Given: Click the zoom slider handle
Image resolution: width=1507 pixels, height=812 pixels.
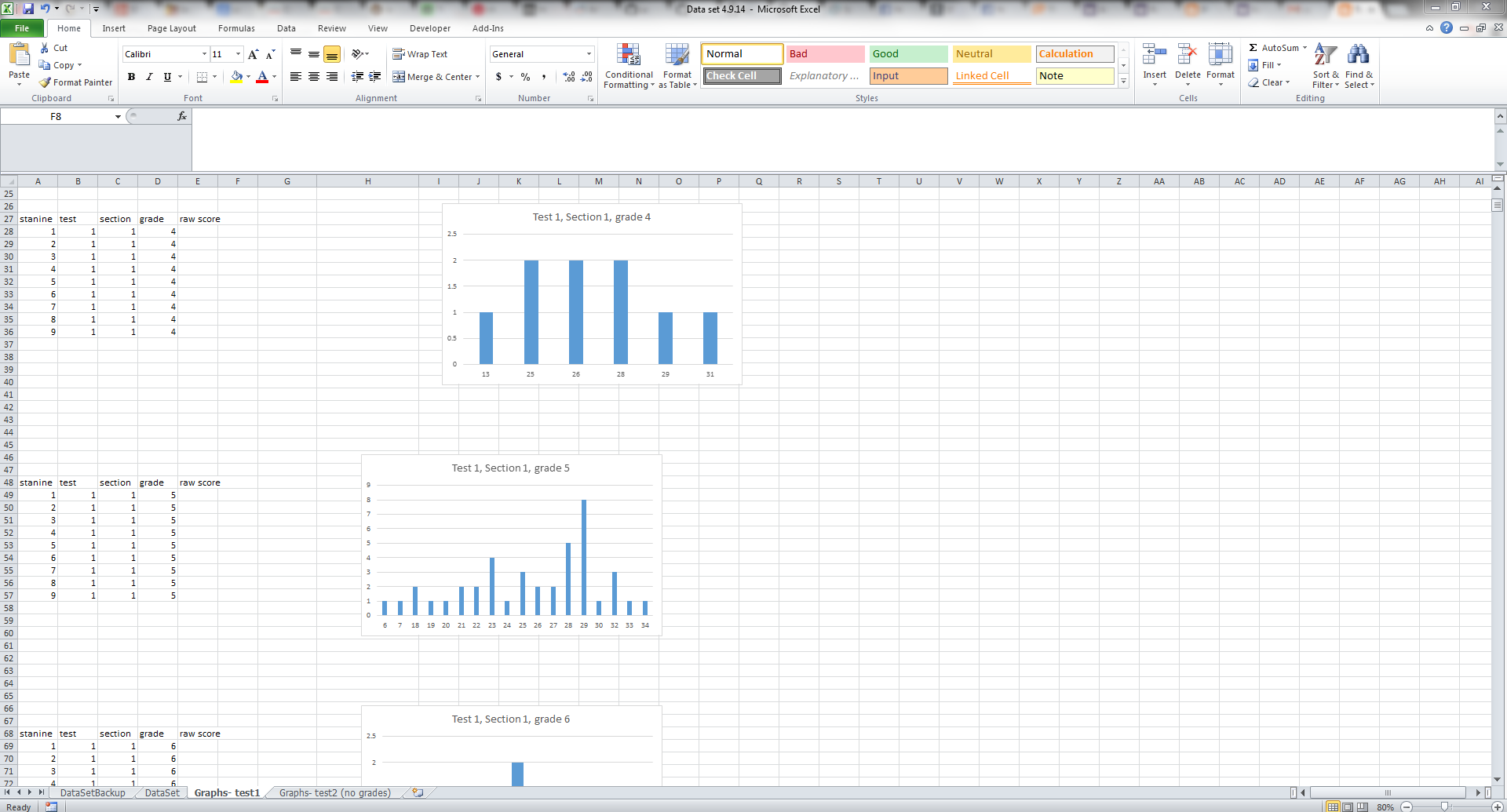Looking at the screenshot, I should tap(1444, 807).
